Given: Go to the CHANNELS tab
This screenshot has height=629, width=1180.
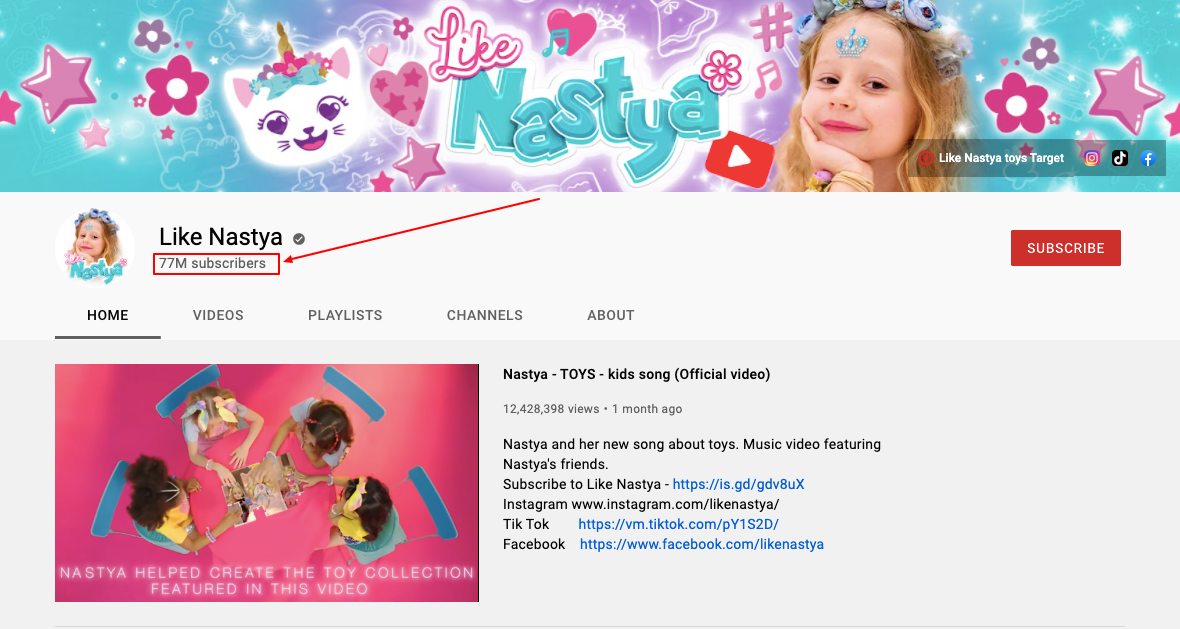Looking at the screenshot, I should (485, 315).
